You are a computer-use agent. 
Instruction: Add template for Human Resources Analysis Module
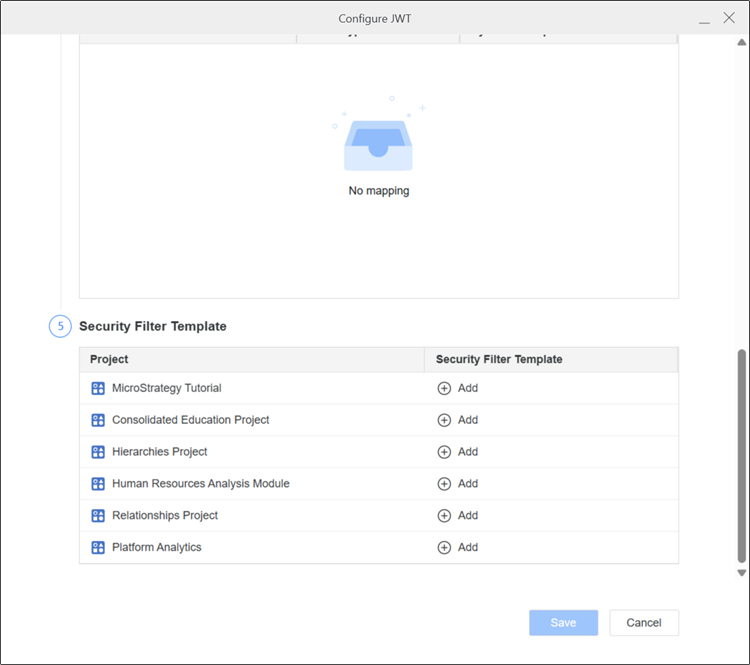[x=458, y=484]
